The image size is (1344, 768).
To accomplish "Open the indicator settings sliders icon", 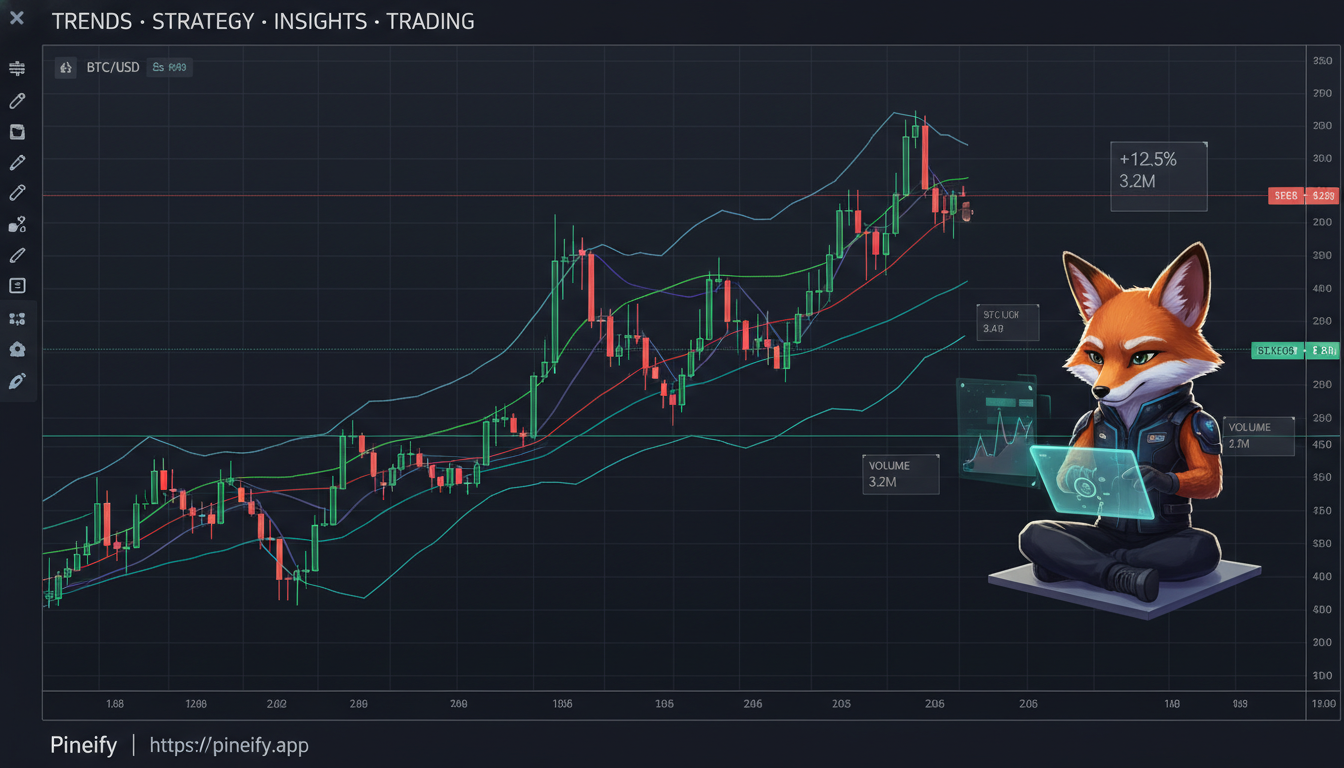I will 16,68.
